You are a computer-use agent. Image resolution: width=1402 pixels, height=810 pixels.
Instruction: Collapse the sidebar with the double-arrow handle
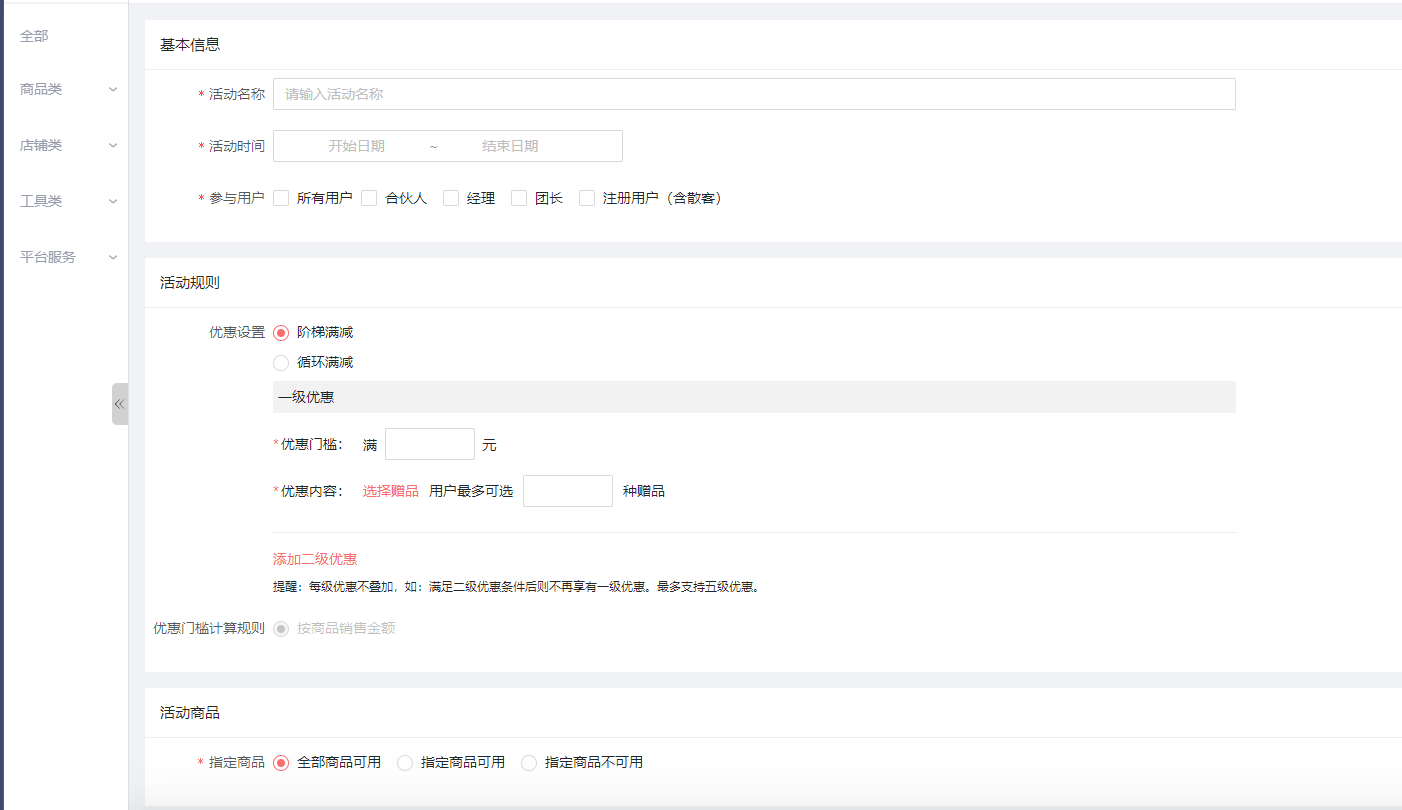pos(119,404)
